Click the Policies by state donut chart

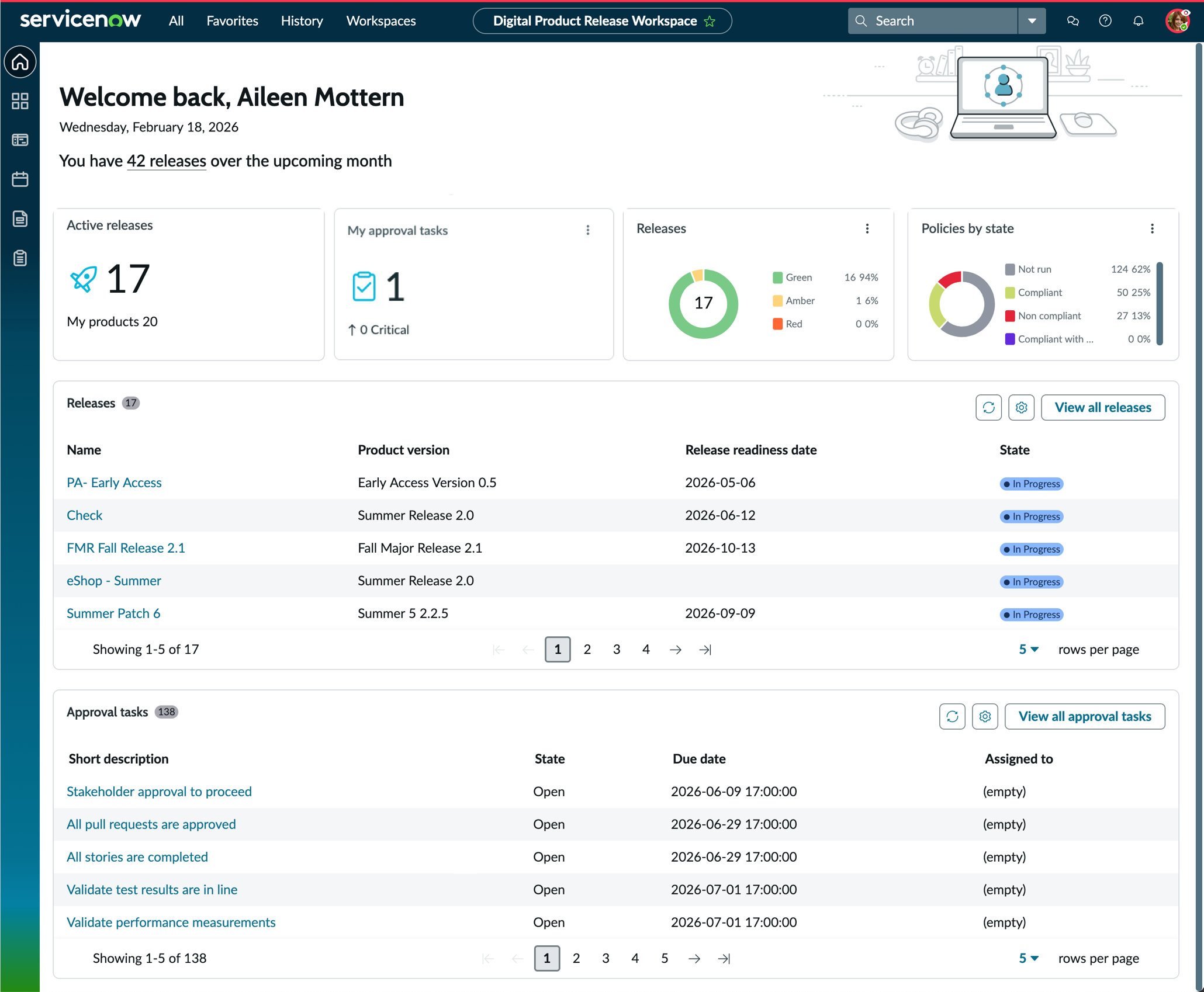[x=962, y=304]
